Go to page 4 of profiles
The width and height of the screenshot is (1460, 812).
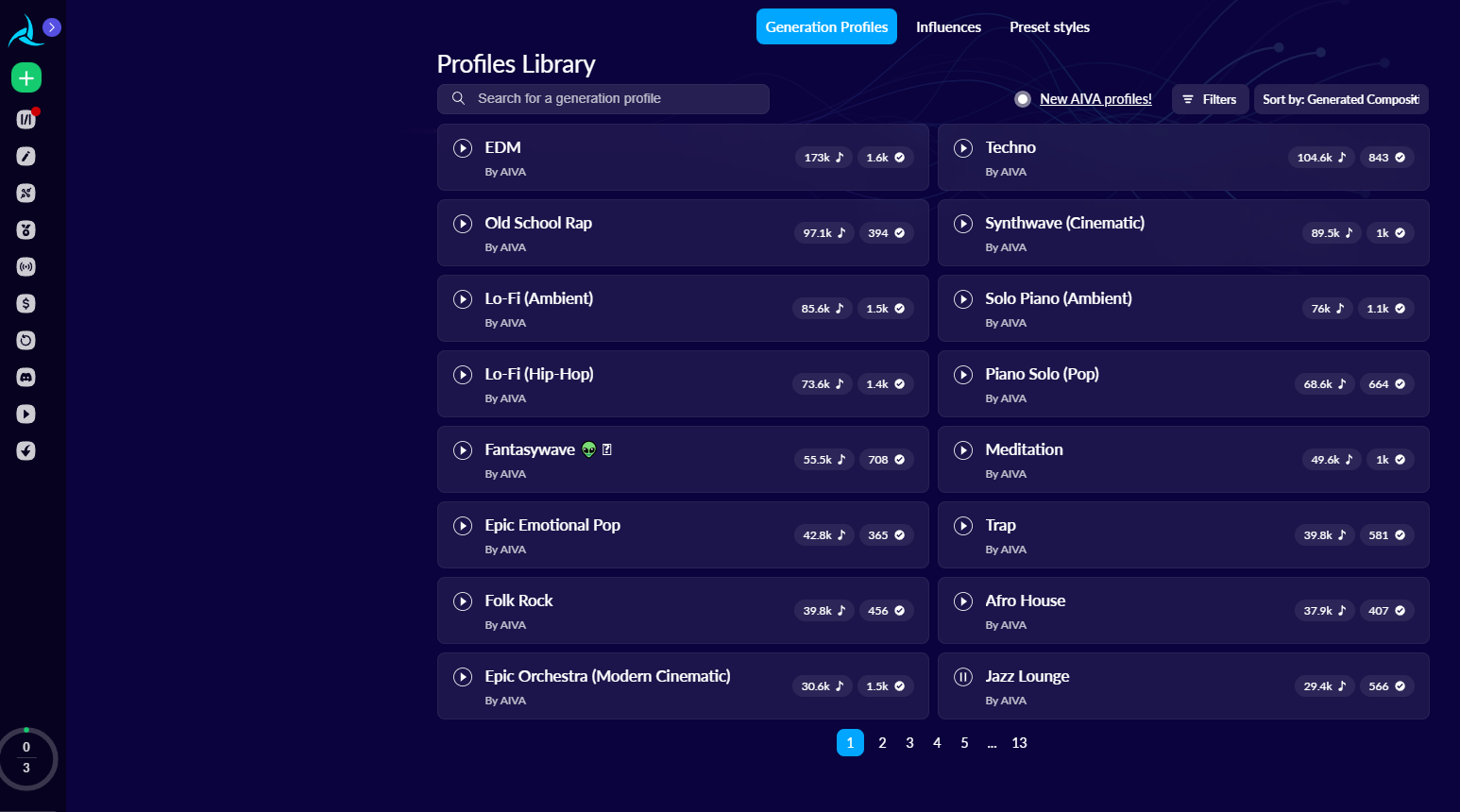(937, 743)
